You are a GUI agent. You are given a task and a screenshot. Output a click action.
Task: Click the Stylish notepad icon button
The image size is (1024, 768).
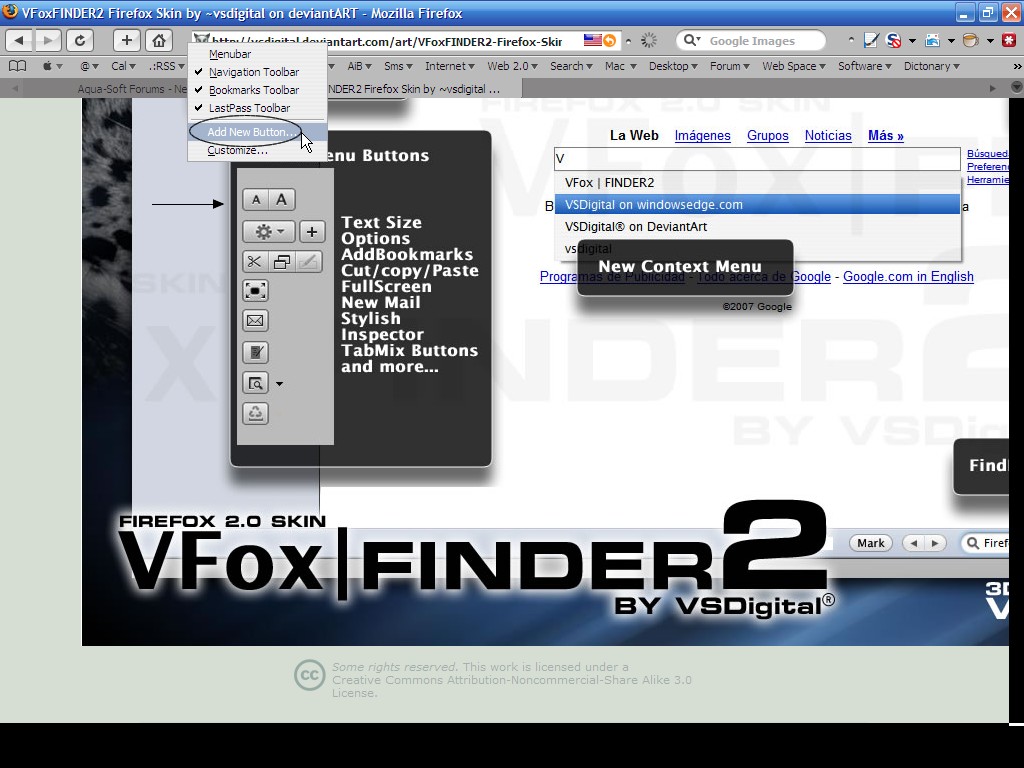pos(255,353)
